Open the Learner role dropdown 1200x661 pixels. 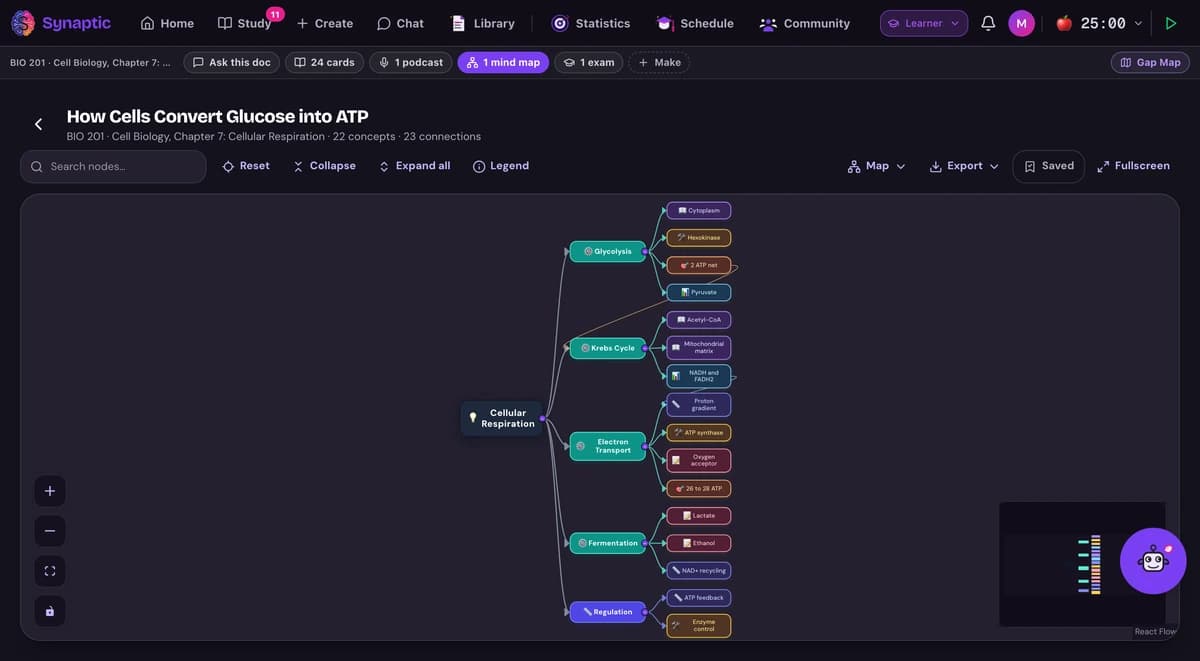pyautogui.click(x=924, y=23)
